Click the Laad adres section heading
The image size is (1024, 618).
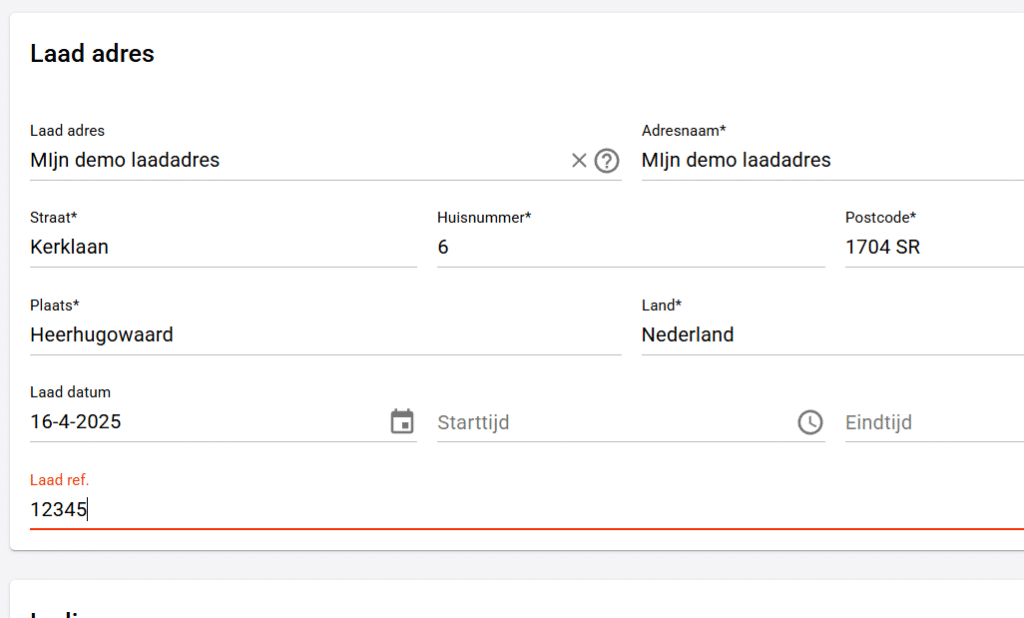click(x=92, y=54)
